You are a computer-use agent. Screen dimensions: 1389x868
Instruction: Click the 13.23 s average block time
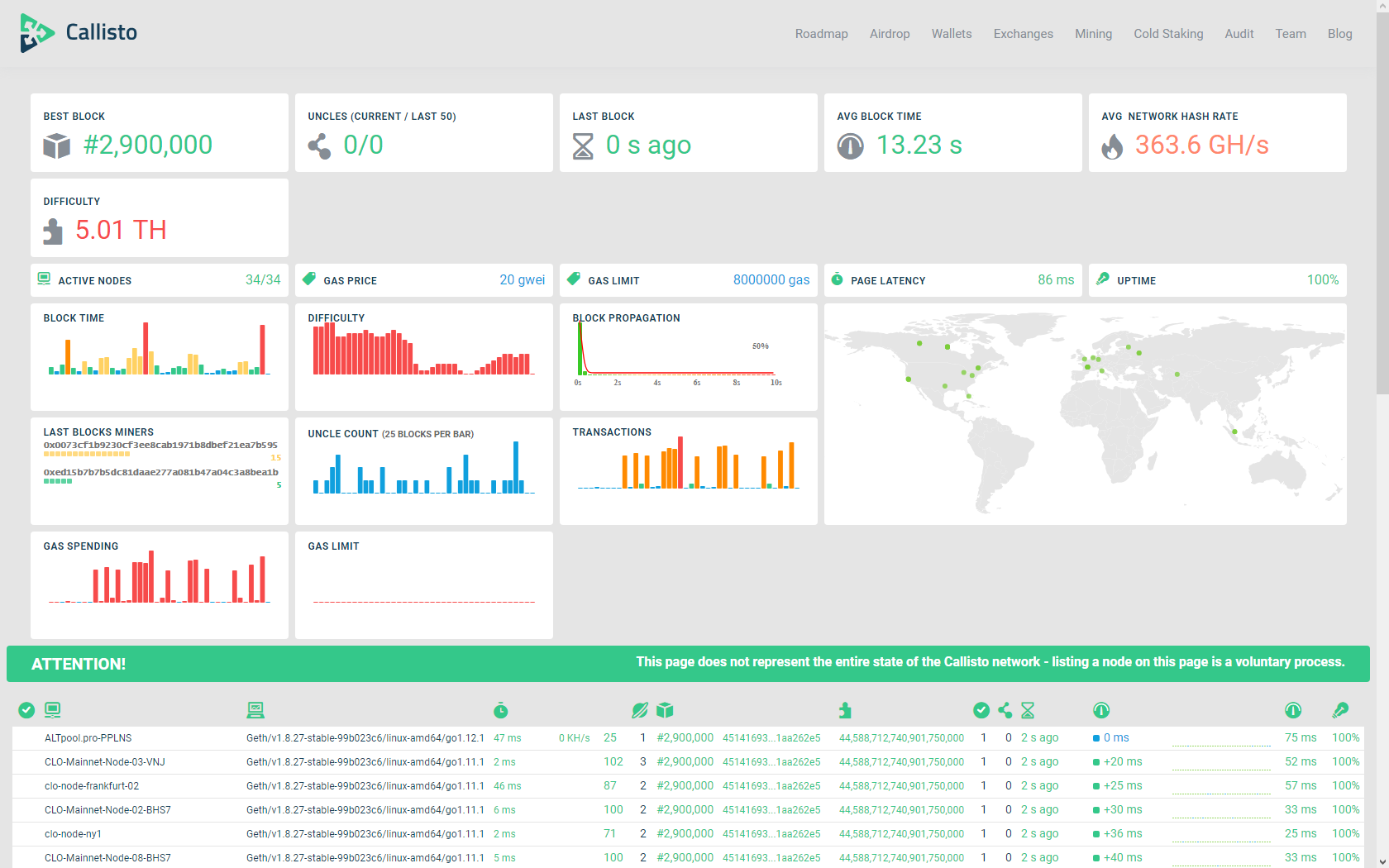click(x=919, y=145)
